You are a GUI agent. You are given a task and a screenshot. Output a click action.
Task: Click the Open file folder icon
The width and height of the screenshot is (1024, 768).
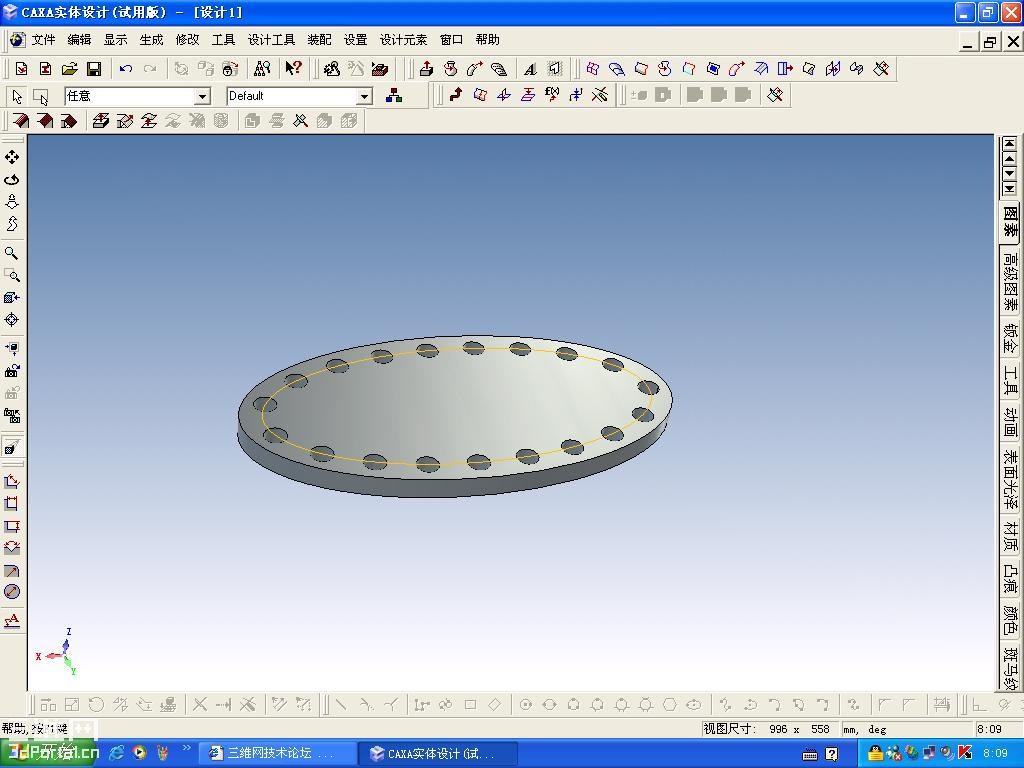(70, 69)
